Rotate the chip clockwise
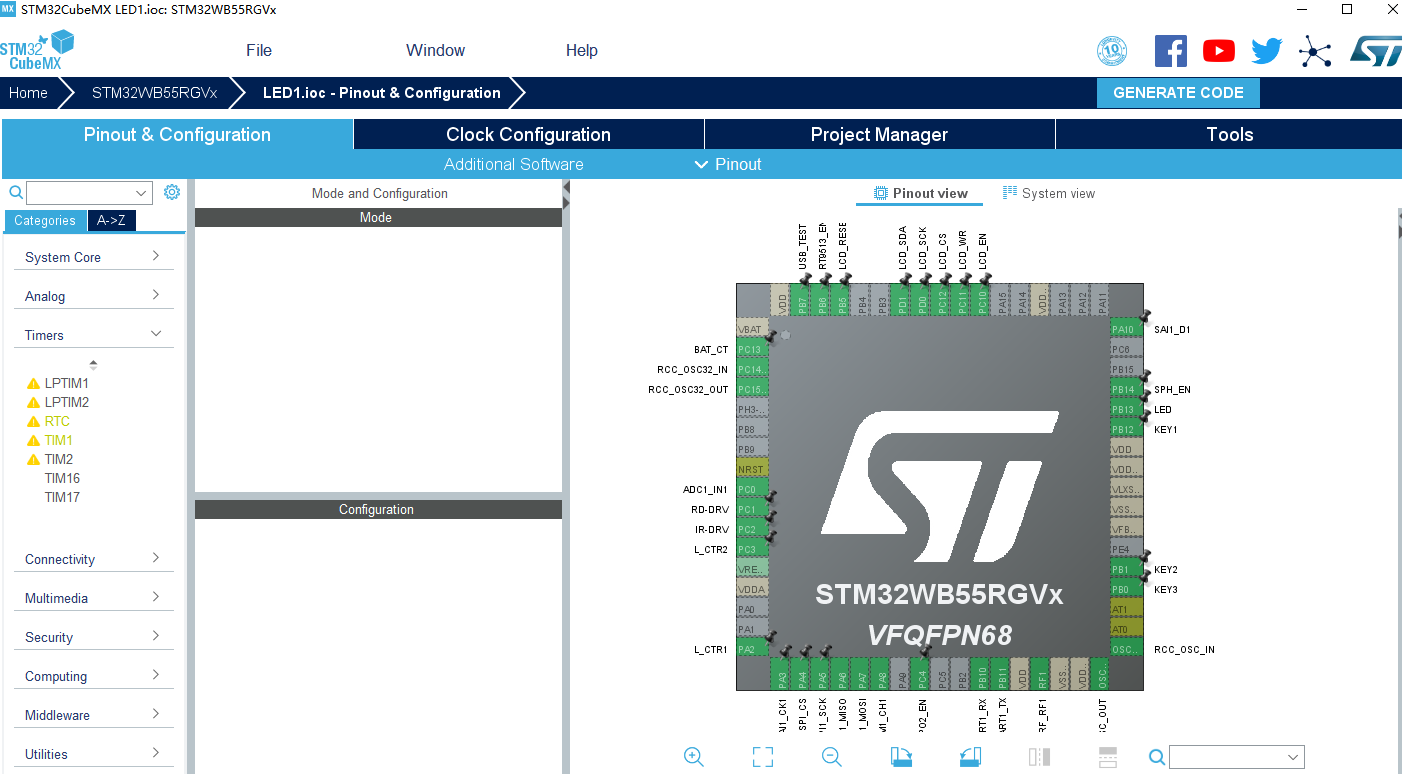Viewport: 1402px width, 774px height. pos(901,757)
